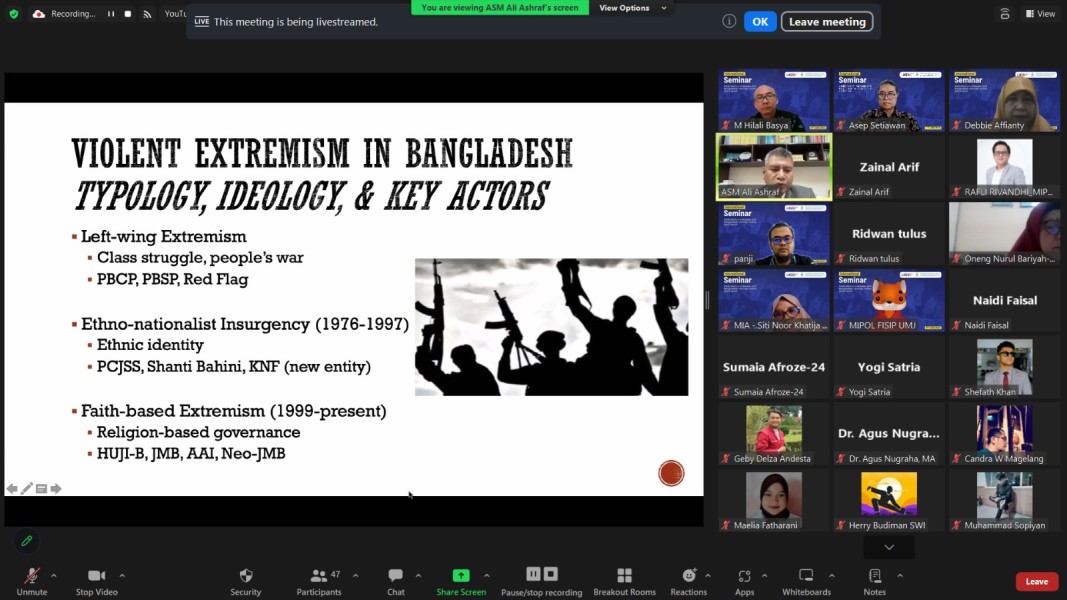Screen dimensions: 1067x600
Task: Open the View layout menu
Action: (x=1041, y=14)
